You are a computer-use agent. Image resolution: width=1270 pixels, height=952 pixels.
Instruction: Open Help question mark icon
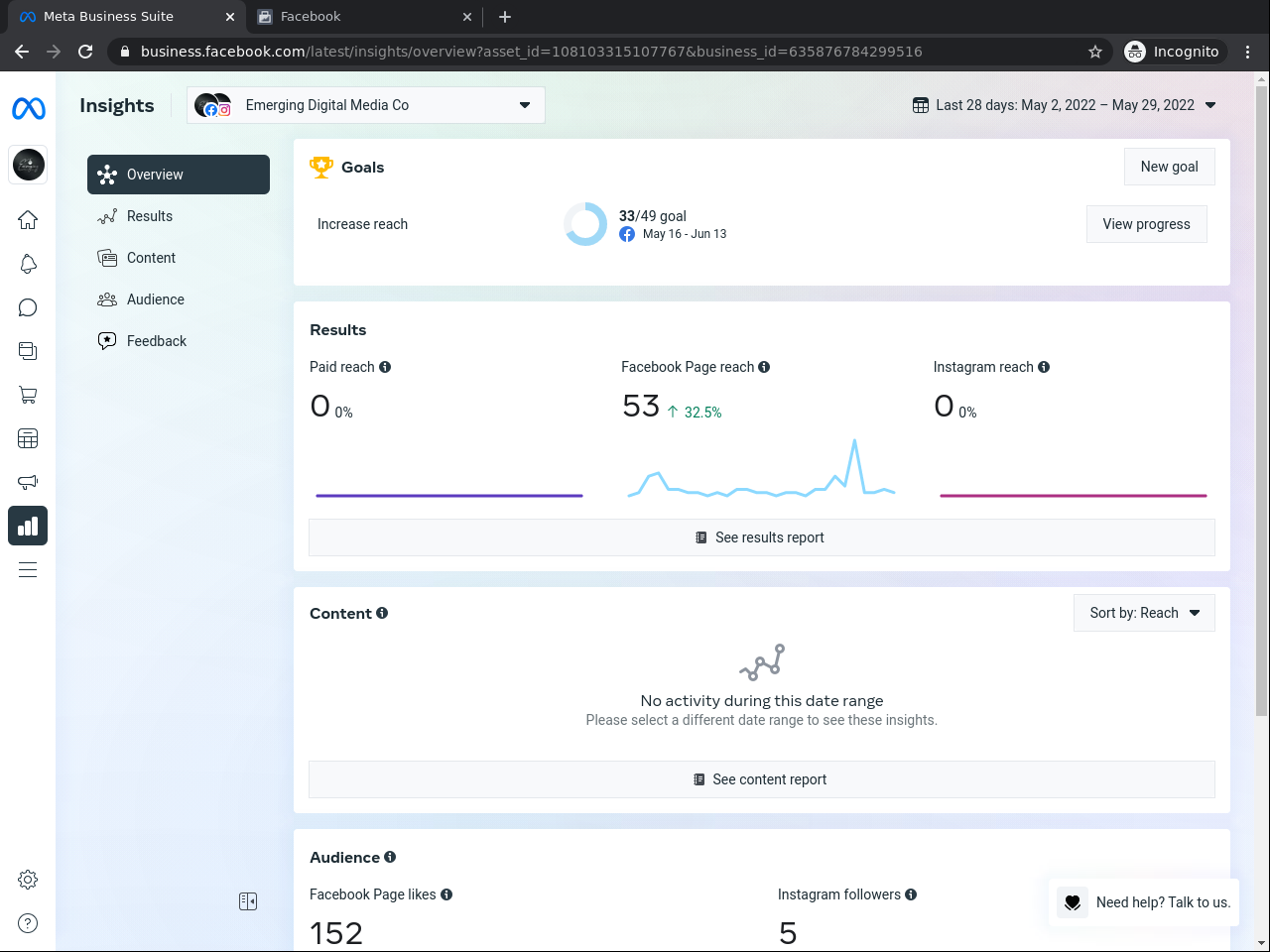point(28,923)
